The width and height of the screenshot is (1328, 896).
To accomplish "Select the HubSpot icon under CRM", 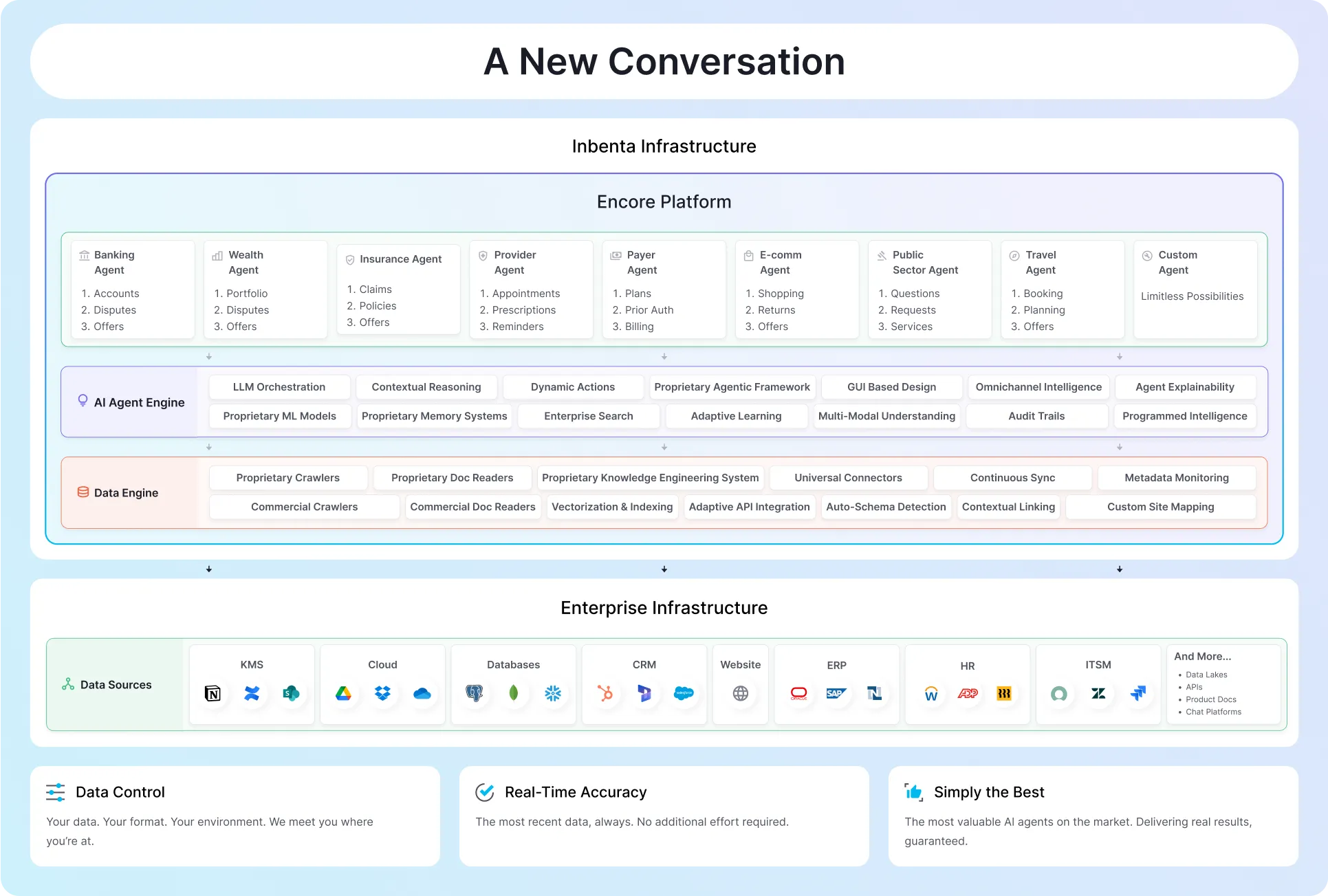I will coord(605,693).
